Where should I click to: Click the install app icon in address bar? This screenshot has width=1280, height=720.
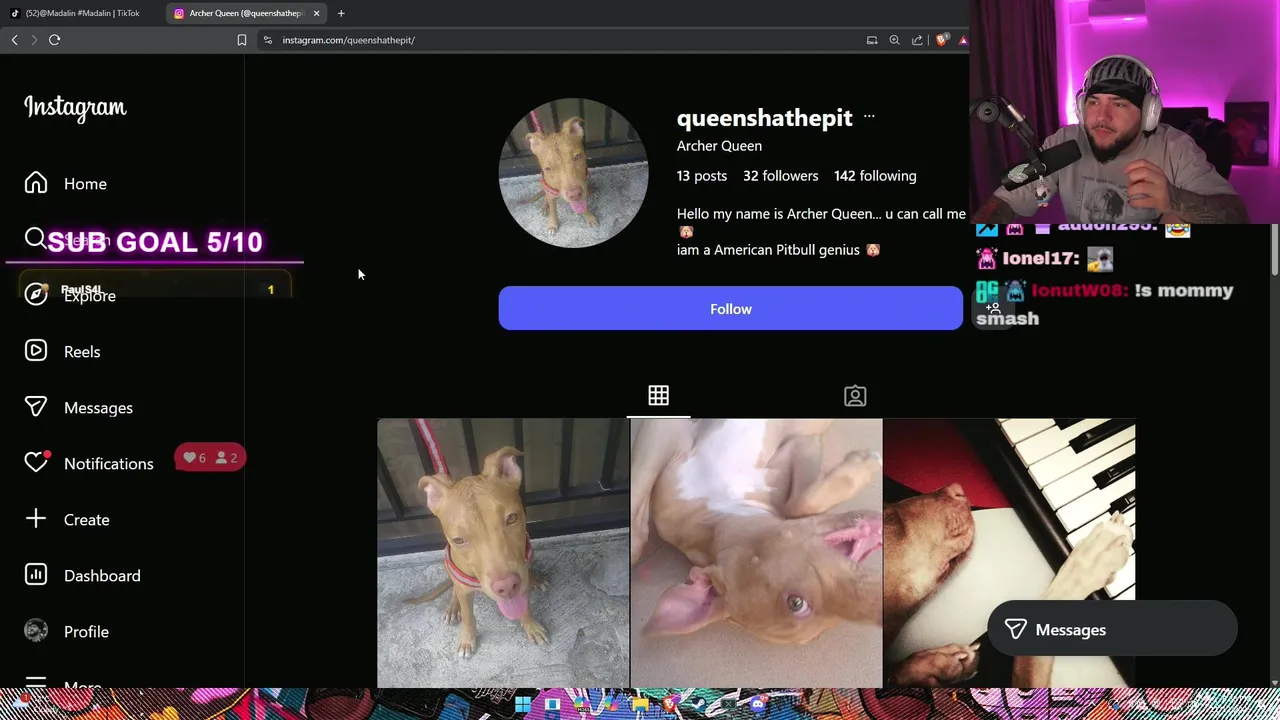(872, 40)
